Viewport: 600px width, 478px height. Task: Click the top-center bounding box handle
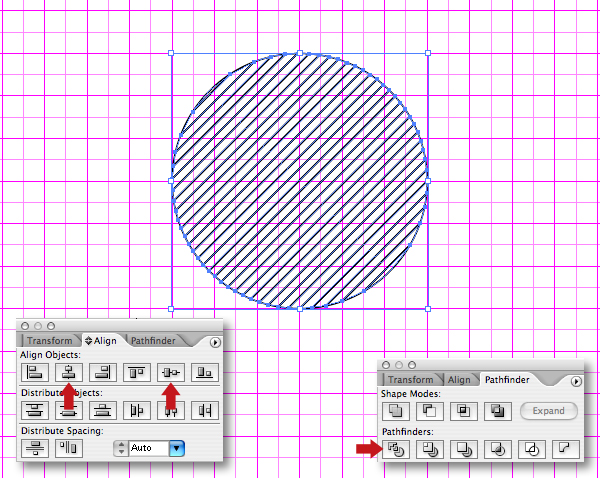(300, 53)
